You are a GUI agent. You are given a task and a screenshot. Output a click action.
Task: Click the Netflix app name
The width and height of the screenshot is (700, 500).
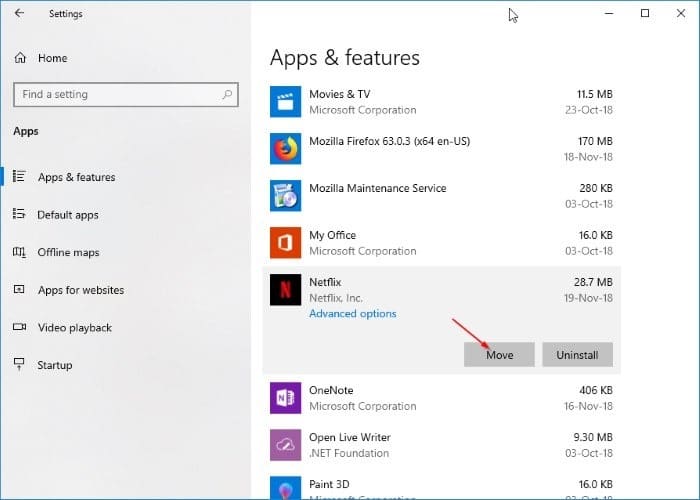[325, 282]
